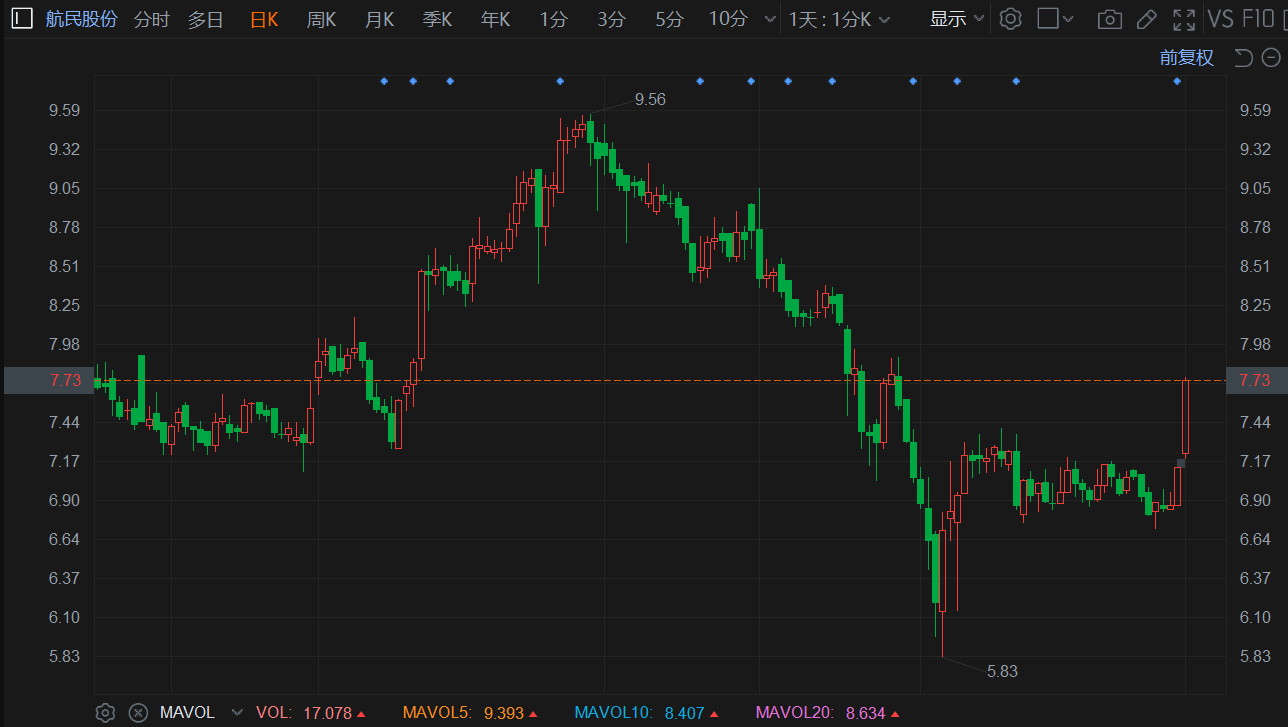Open the F10 company info

point(1258,19)
